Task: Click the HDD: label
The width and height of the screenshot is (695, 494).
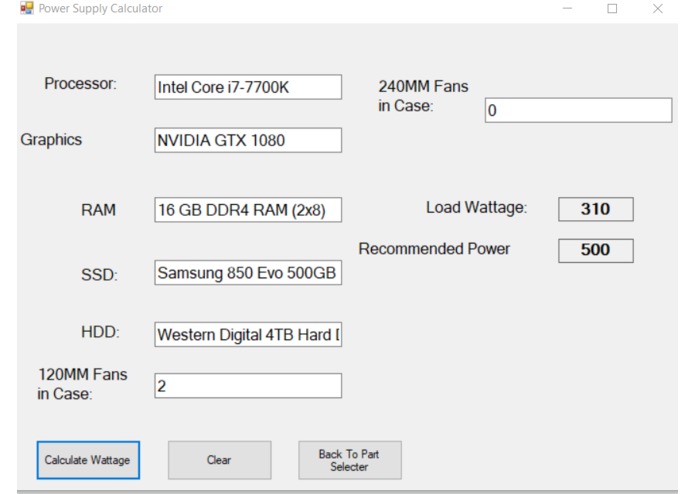Action: tap(100, 332)
